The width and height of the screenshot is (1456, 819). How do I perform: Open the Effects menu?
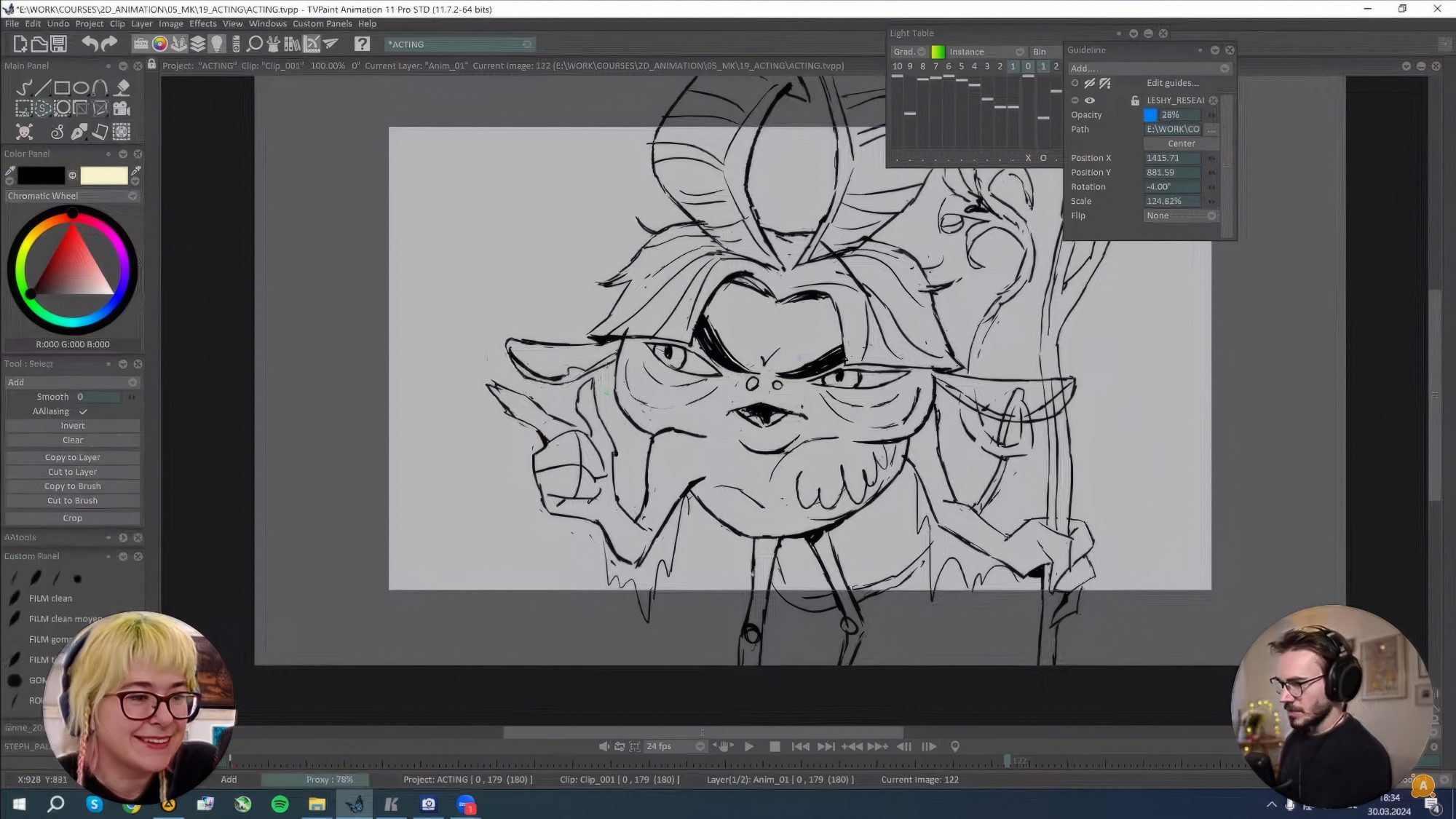tap(202, 23)
